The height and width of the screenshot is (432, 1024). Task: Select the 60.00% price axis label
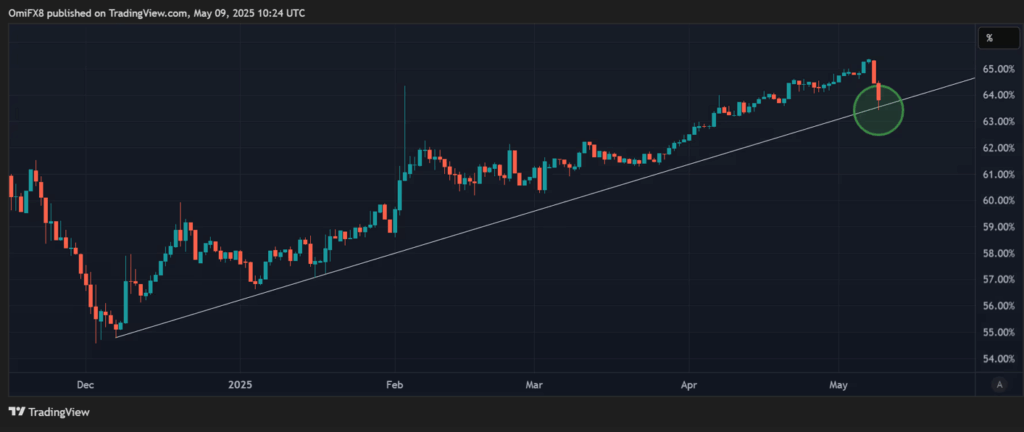999,200
